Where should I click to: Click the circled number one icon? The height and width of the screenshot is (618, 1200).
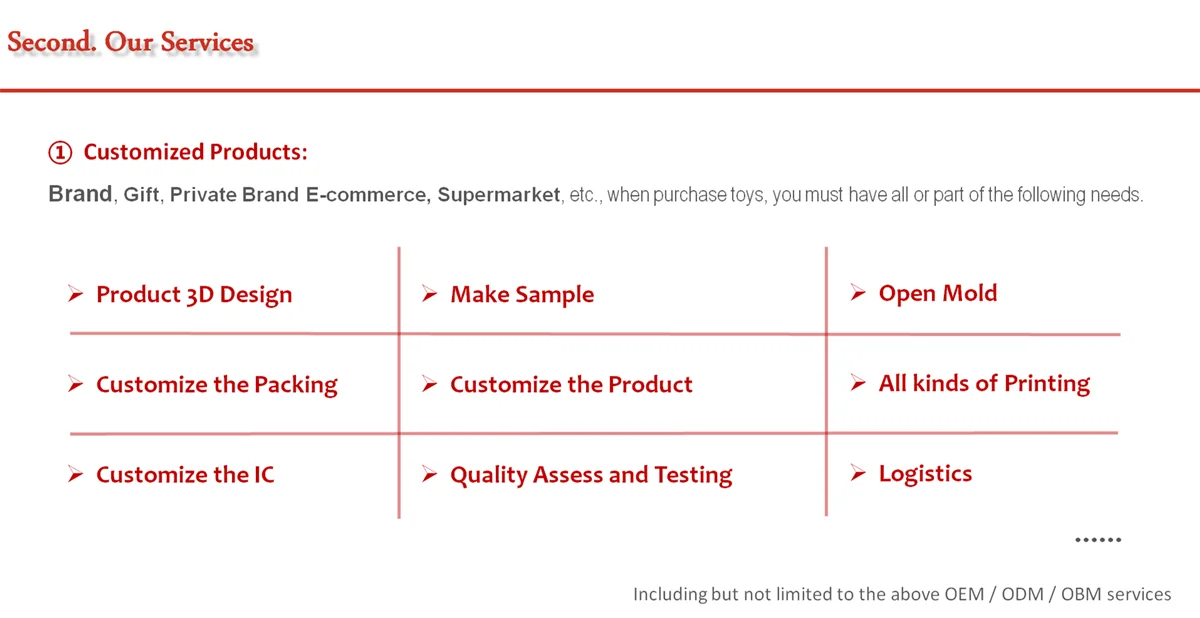60,152
